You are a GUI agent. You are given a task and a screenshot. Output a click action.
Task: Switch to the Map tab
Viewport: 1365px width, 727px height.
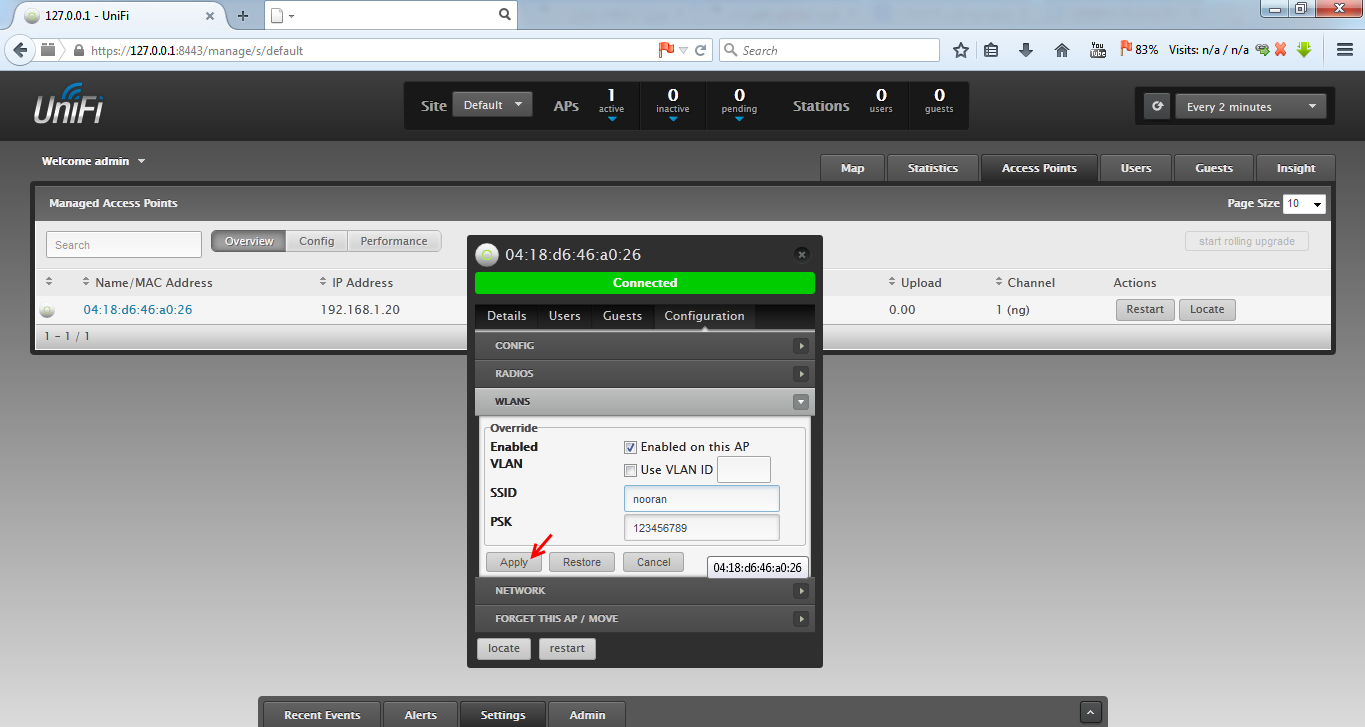pyautogui.click(x=853, y=168)
